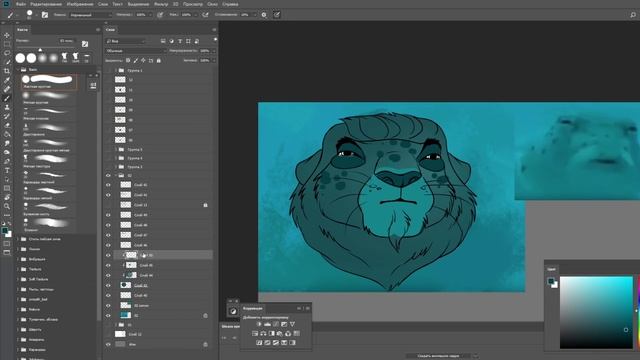
Task: Open the layer blend mode dropdown
Action: [136, 51]
